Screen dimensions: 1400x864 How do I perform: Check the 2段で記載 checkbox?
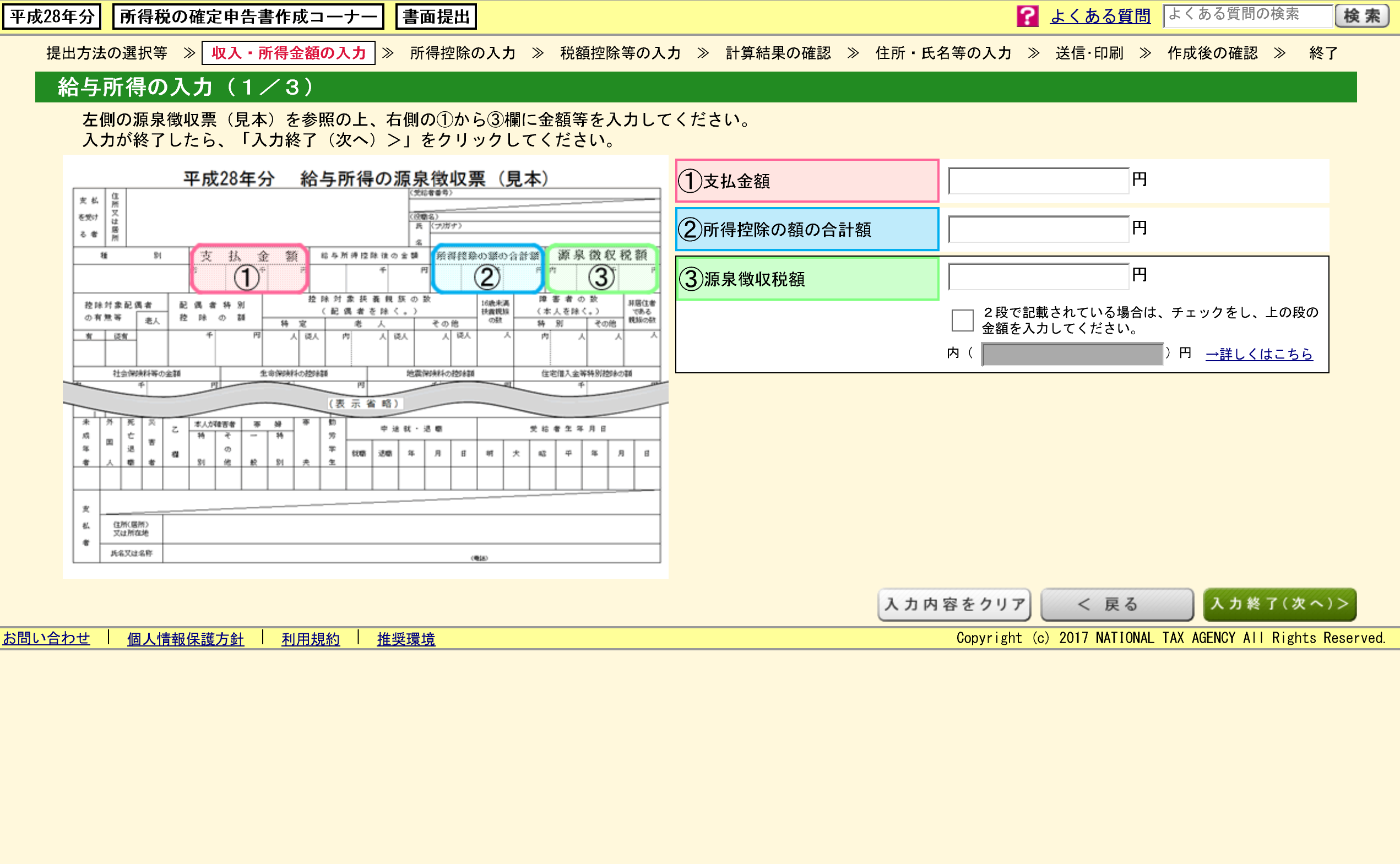pos(962,320)
